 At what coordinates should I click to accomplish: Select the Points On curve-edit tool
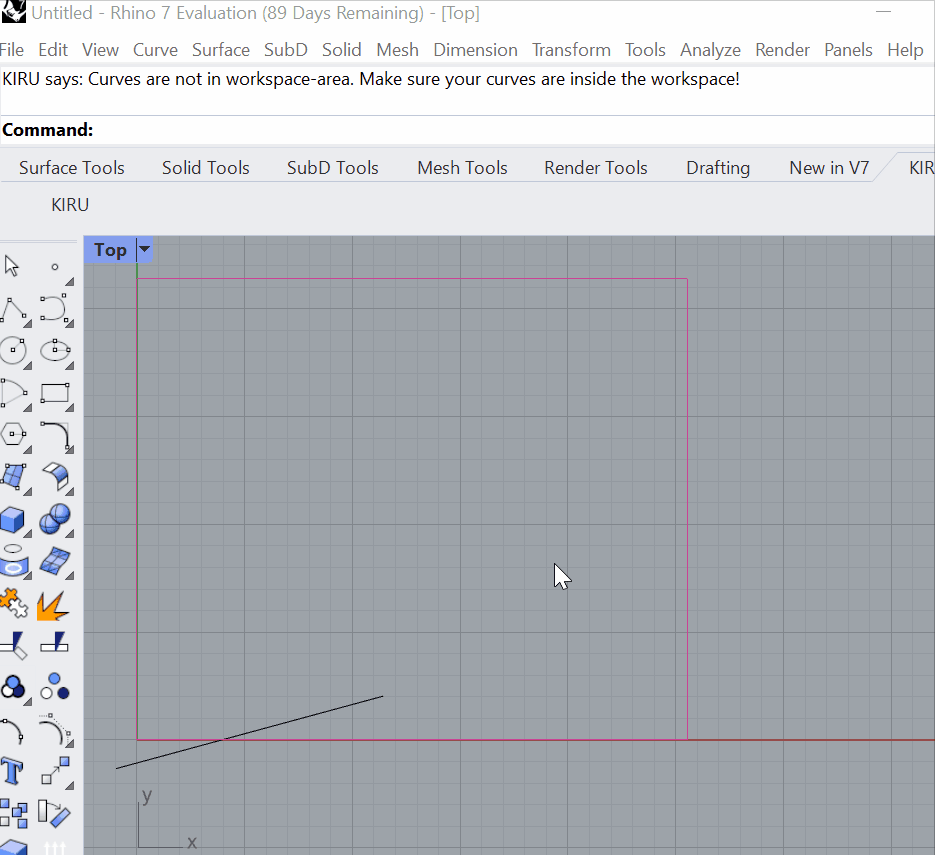tap(13, 731)
